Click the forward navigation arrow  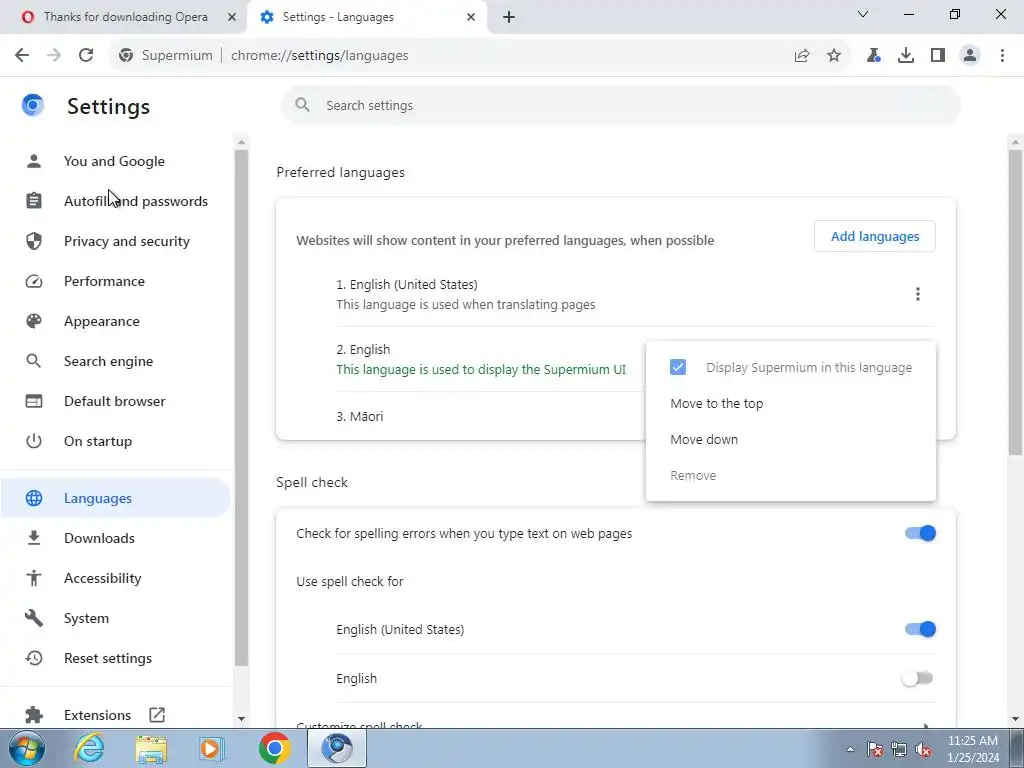click(54, 56)
